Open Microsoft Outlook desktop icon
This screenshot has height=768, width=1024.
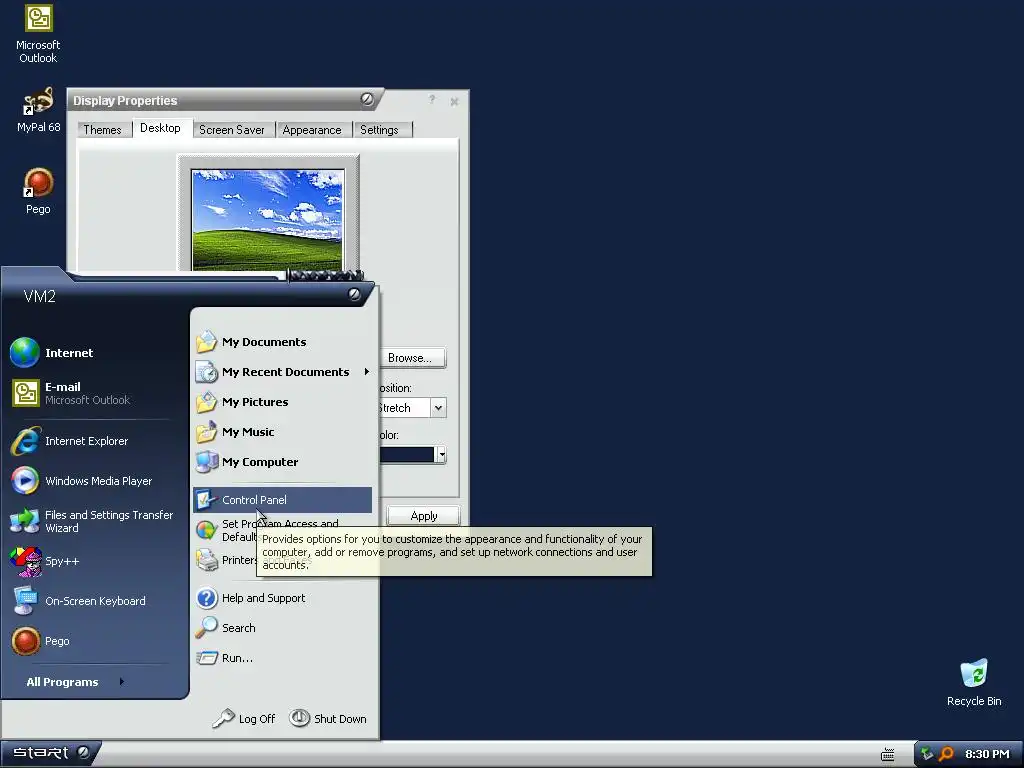pyautogui.click(x=38, y=34)
